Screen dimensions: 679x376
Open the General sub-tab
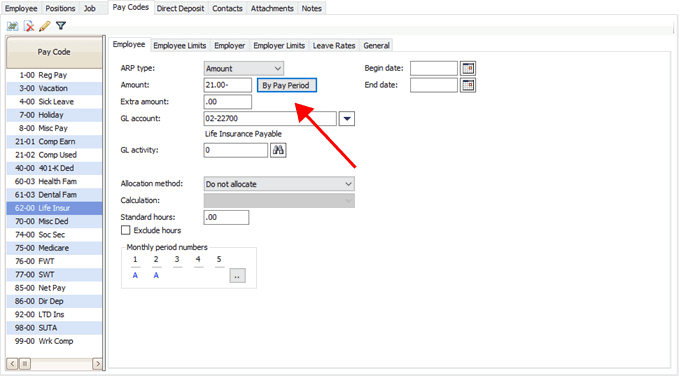coord(376,45)
